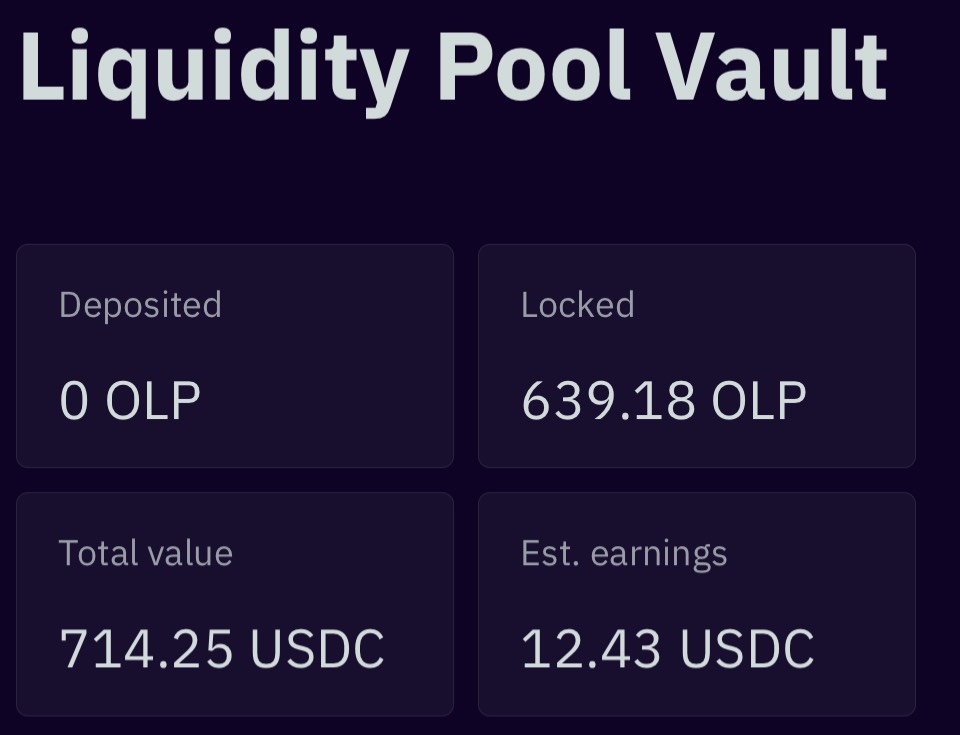Click the word "Pool" in the heading
The image size is (960, 735).
click(x=533, y=66)
